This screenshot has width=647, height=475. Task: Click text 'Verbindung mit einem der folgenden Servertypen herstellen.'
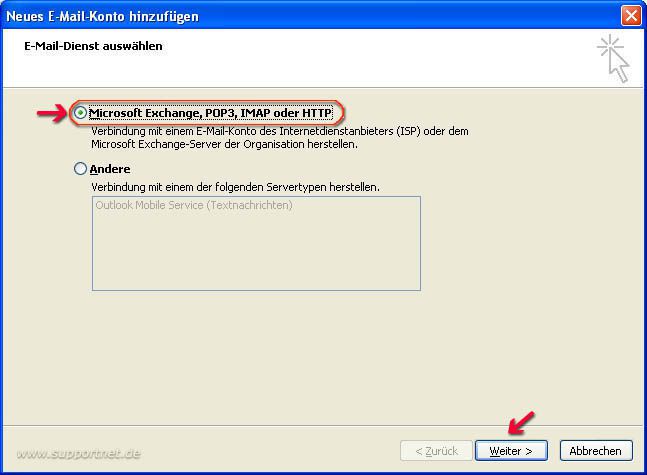click(235, 187)
